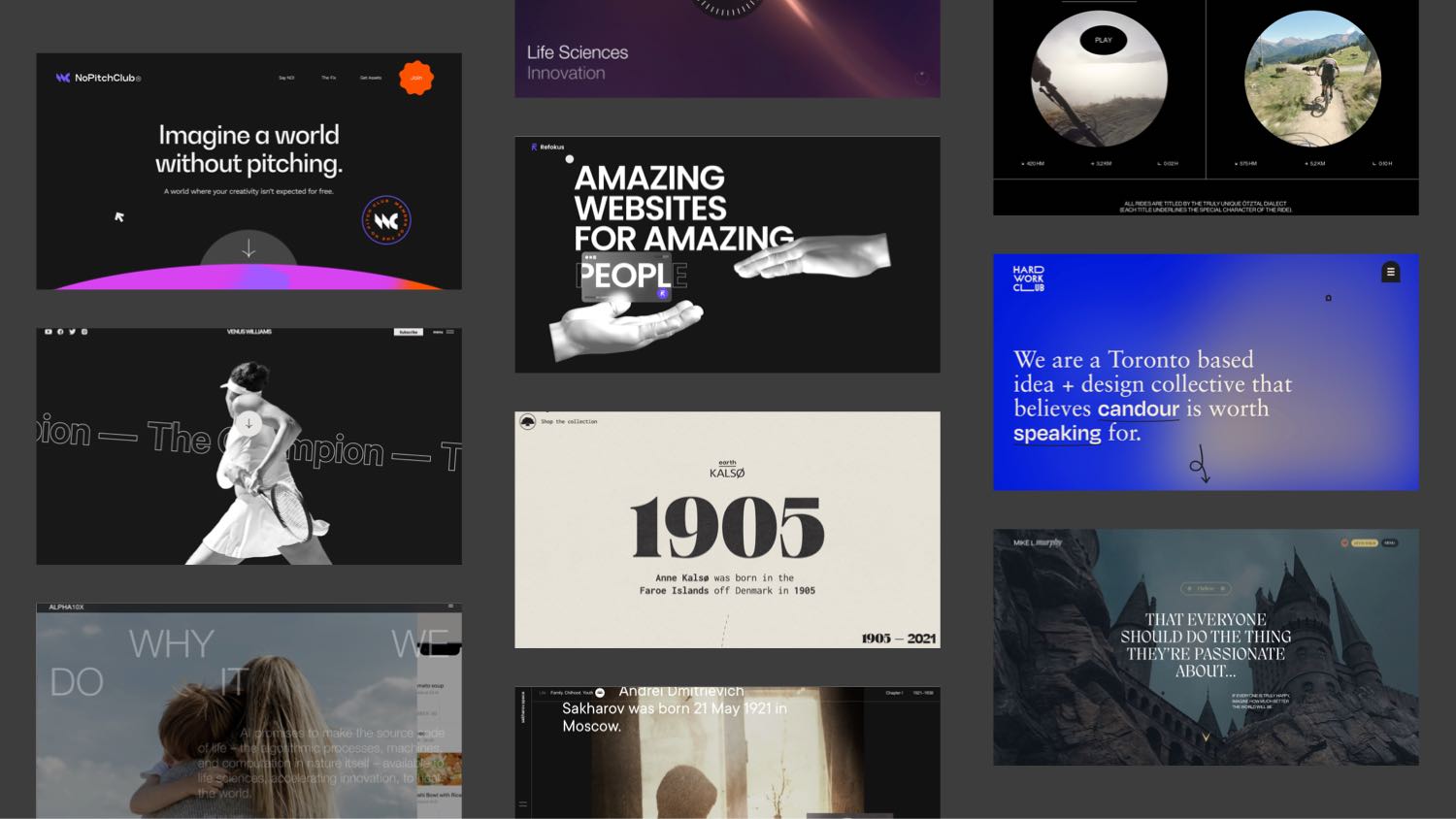Click the '575 HM' elevation stat
This screenshot has width=1456, height=819.
1246,164
